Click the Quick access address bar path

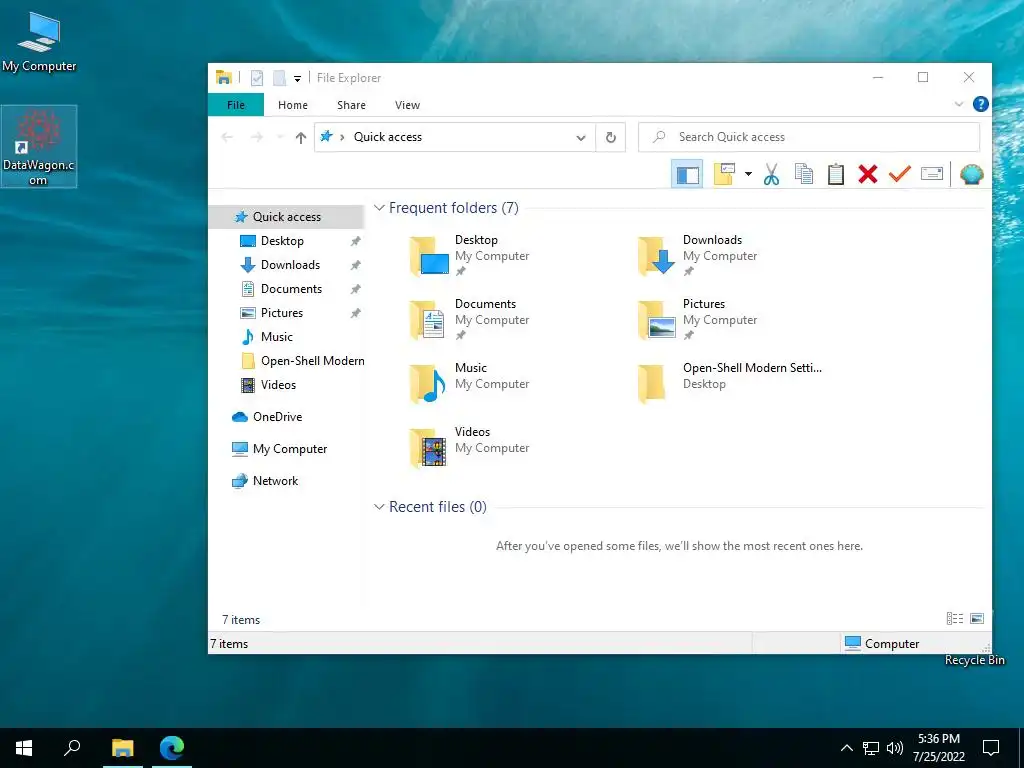[x=388, y=137]
